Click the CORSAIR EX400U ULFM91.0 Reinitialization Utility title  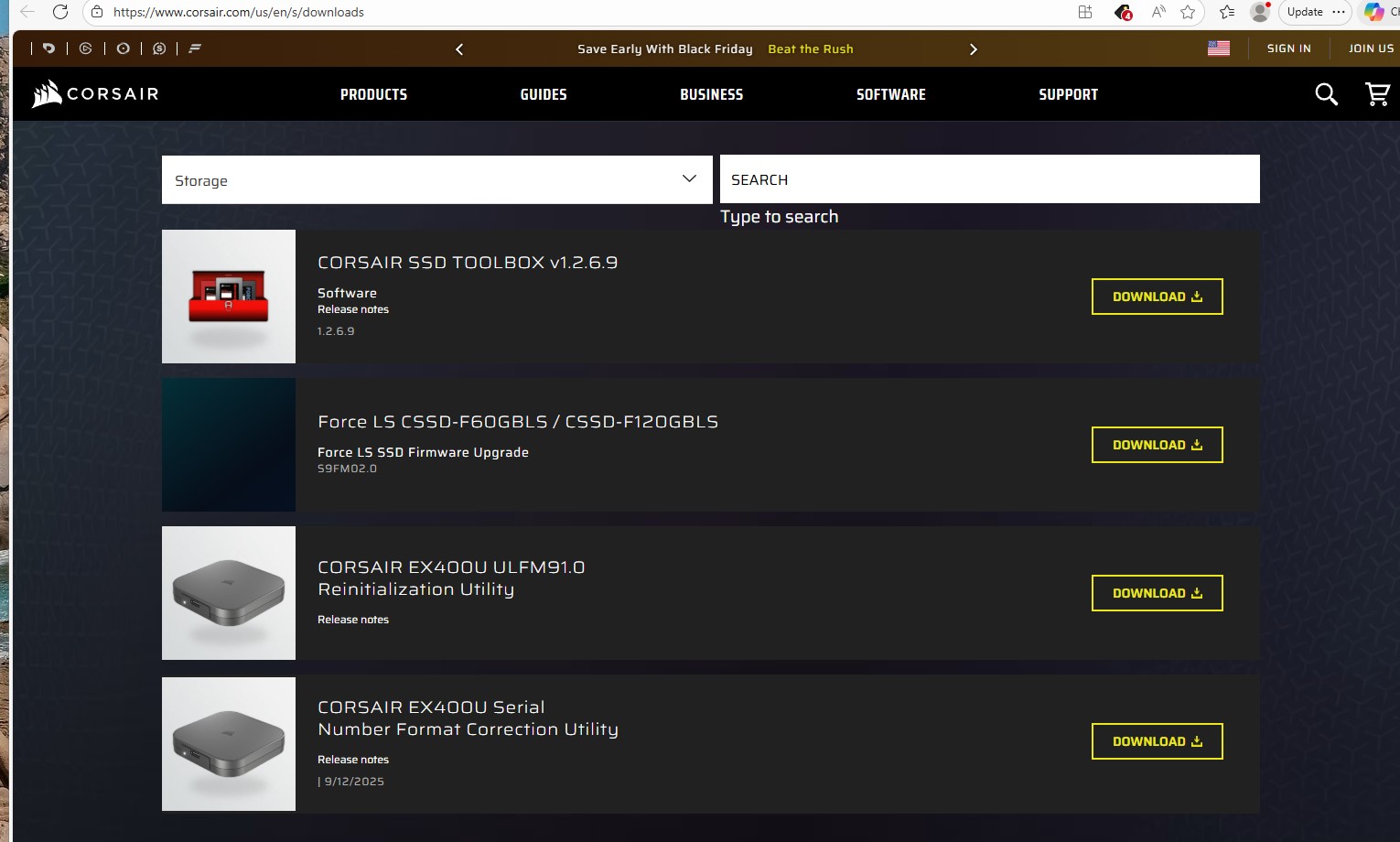point(451,578)
